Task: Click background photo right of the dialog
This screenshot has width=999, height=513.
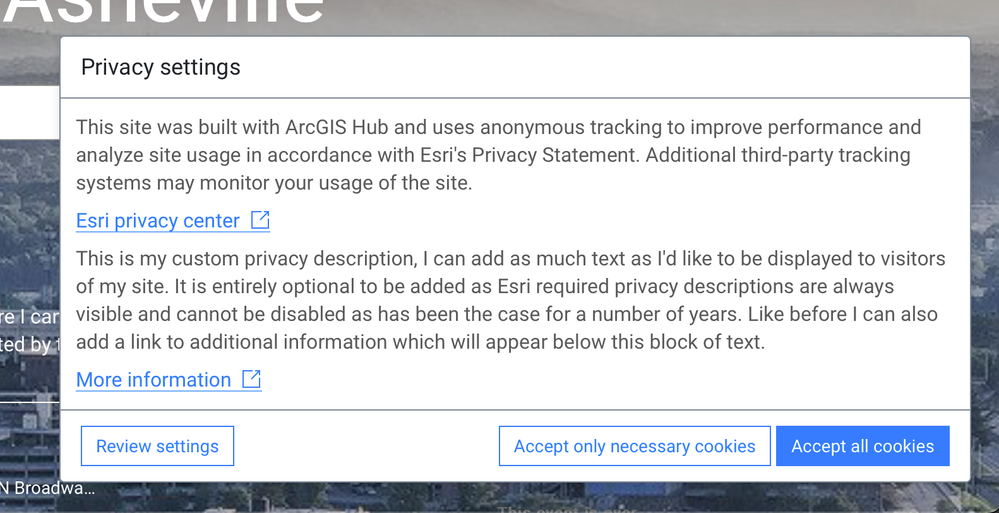Action: point(985,250)
